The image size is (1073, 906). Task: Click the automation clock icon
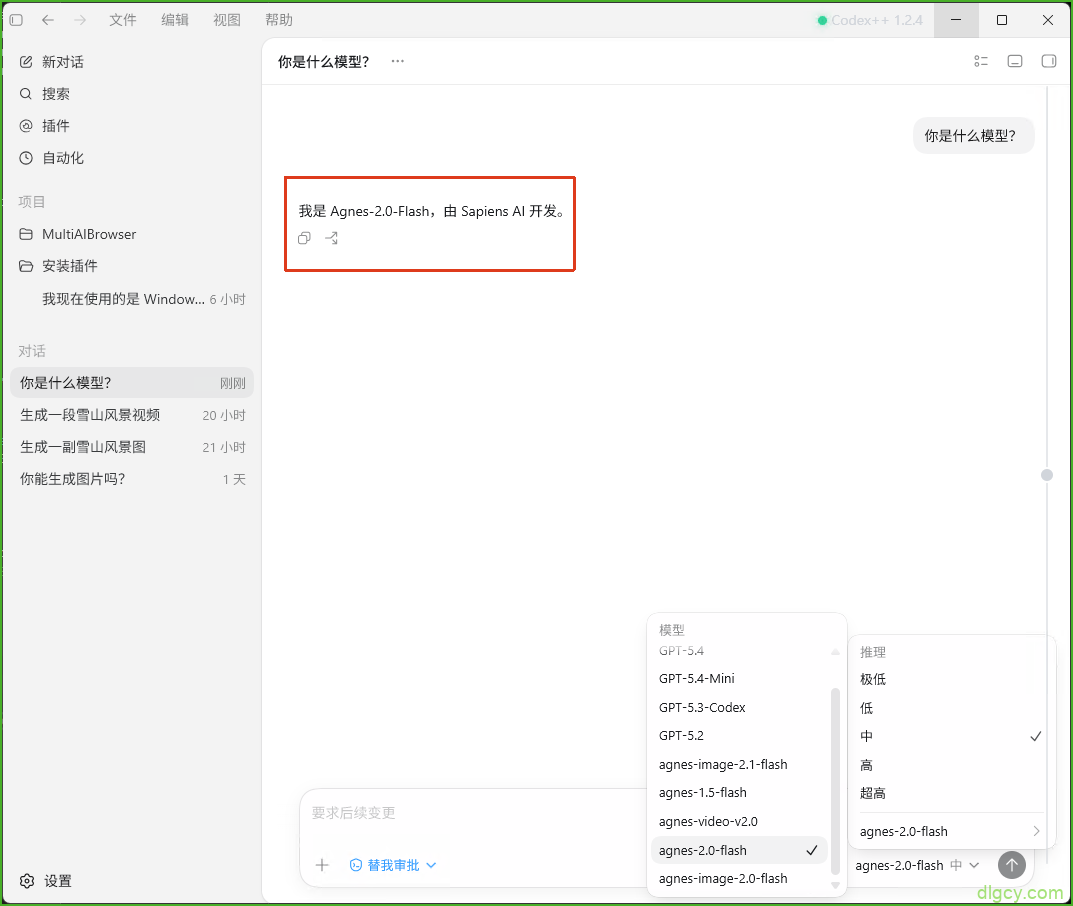[x=26, y=158]
